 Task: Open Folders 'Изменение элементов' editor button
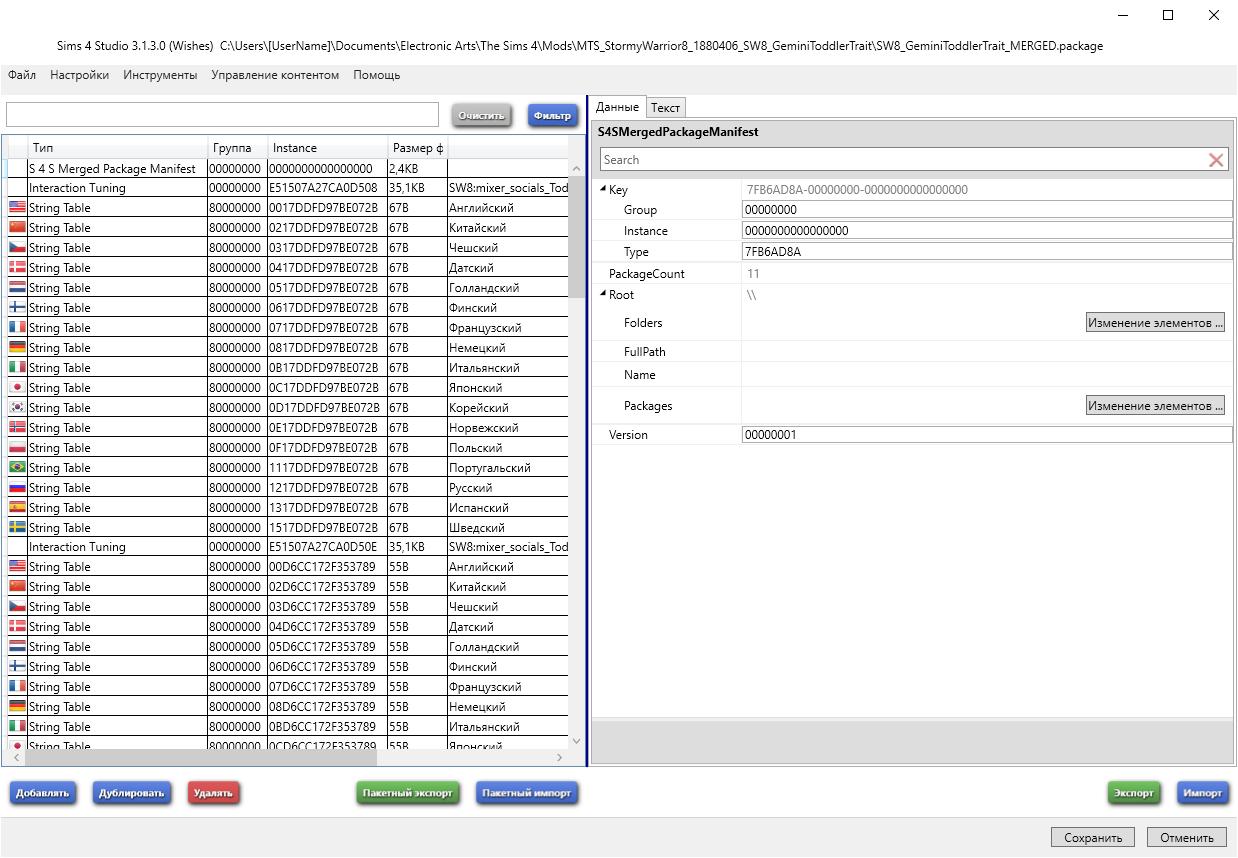[x=1155, y=323]
